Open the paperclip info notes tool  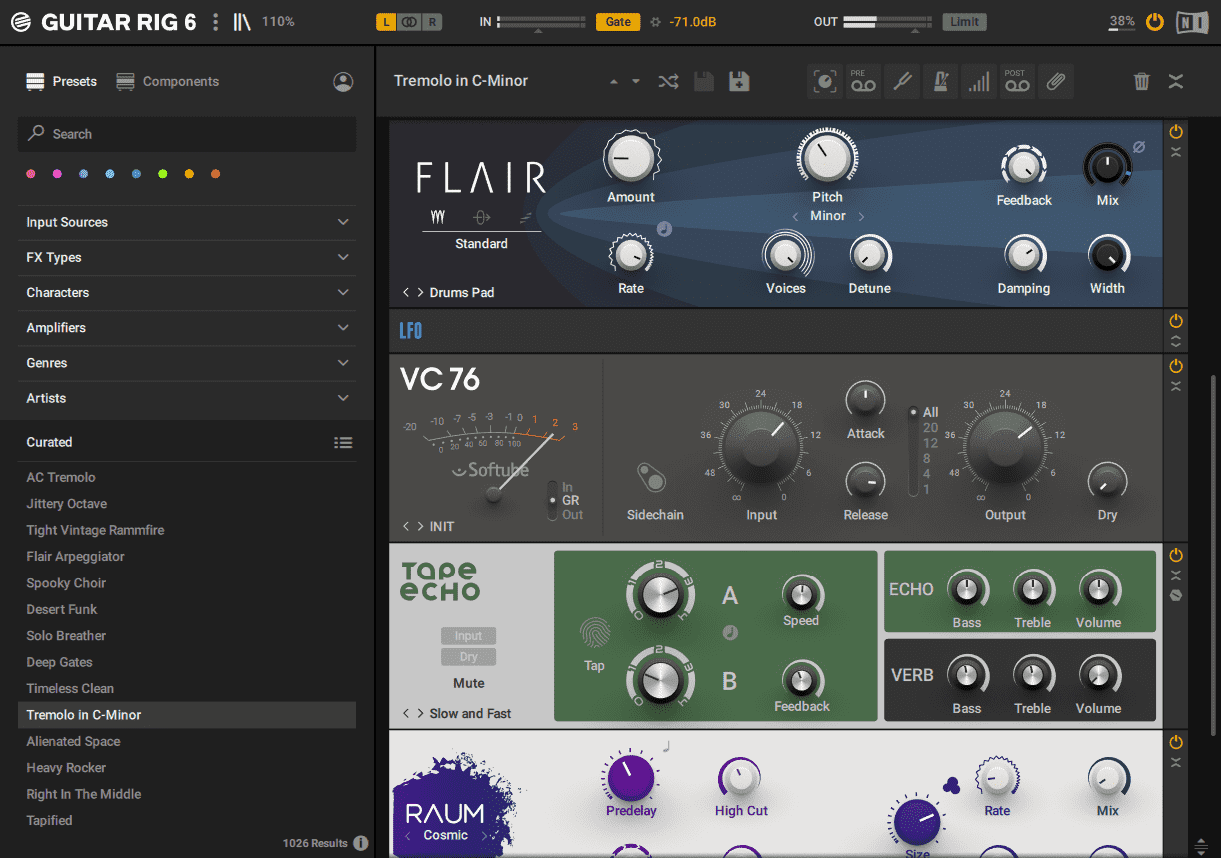(x=1055, y=82)
